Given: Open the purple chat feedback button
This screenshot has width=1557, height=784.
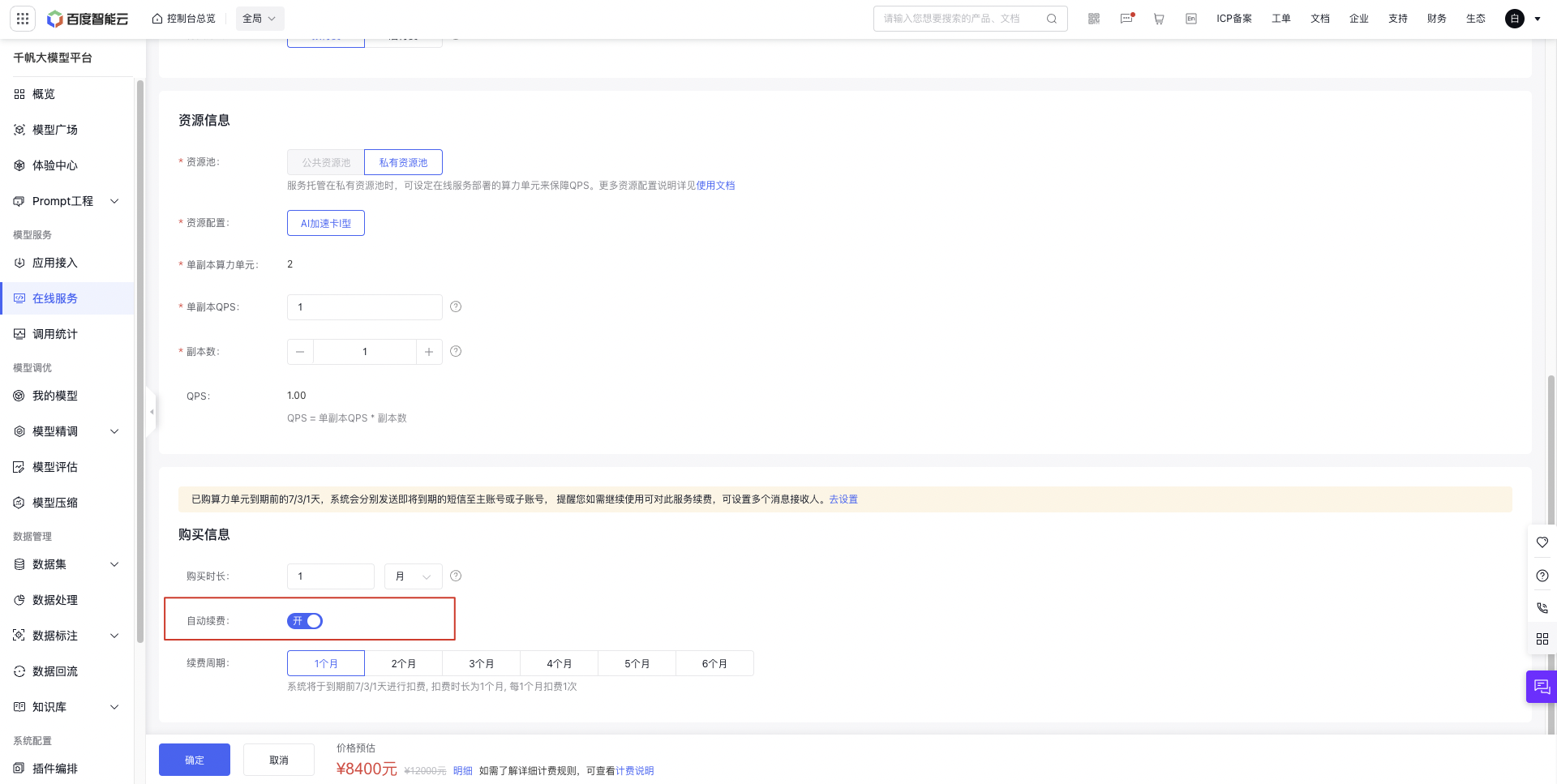Looking at the screenshot, I should (1542, 687).
